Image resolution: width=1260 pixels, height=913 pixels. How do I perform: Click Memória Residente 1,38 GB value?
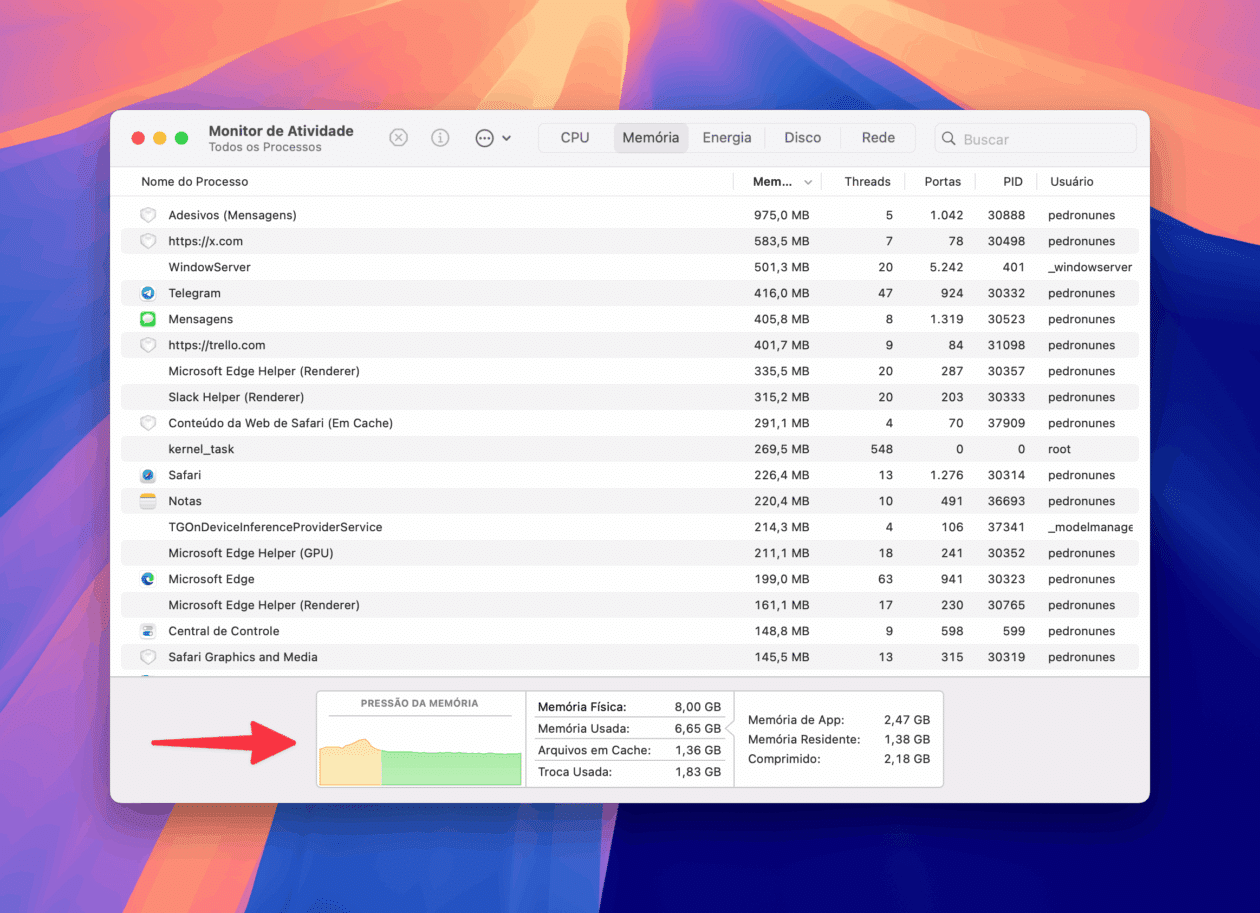tap(907, 739)
